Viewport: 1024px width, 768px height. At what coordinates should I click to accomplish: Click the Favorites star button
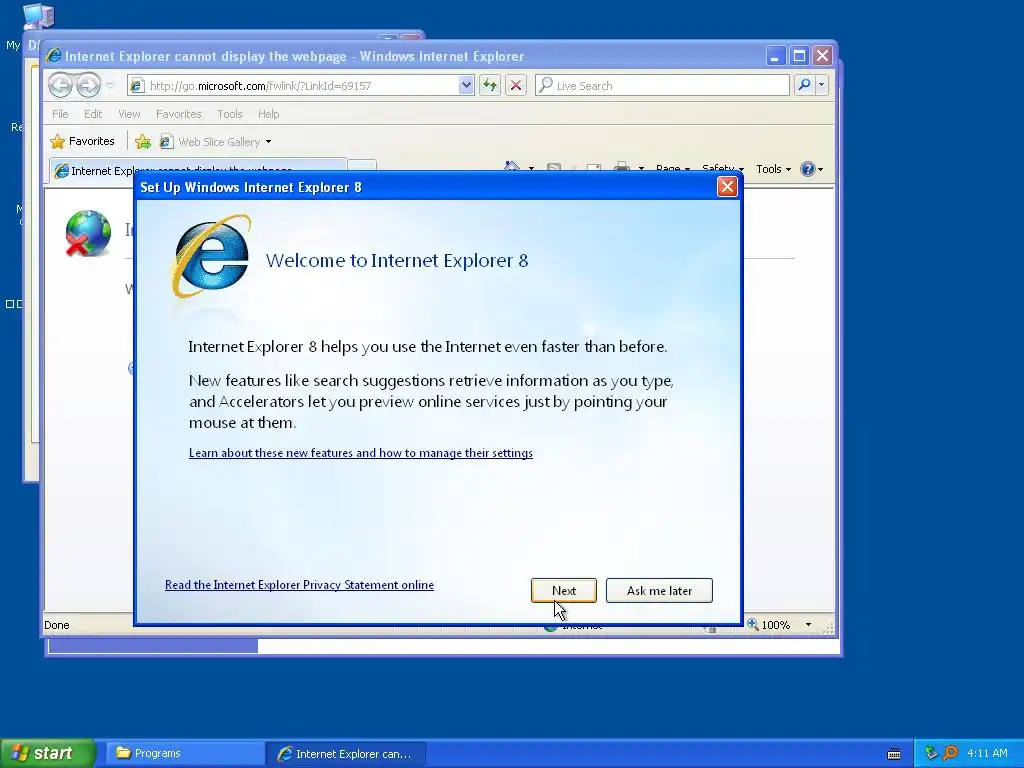[82, 141]
